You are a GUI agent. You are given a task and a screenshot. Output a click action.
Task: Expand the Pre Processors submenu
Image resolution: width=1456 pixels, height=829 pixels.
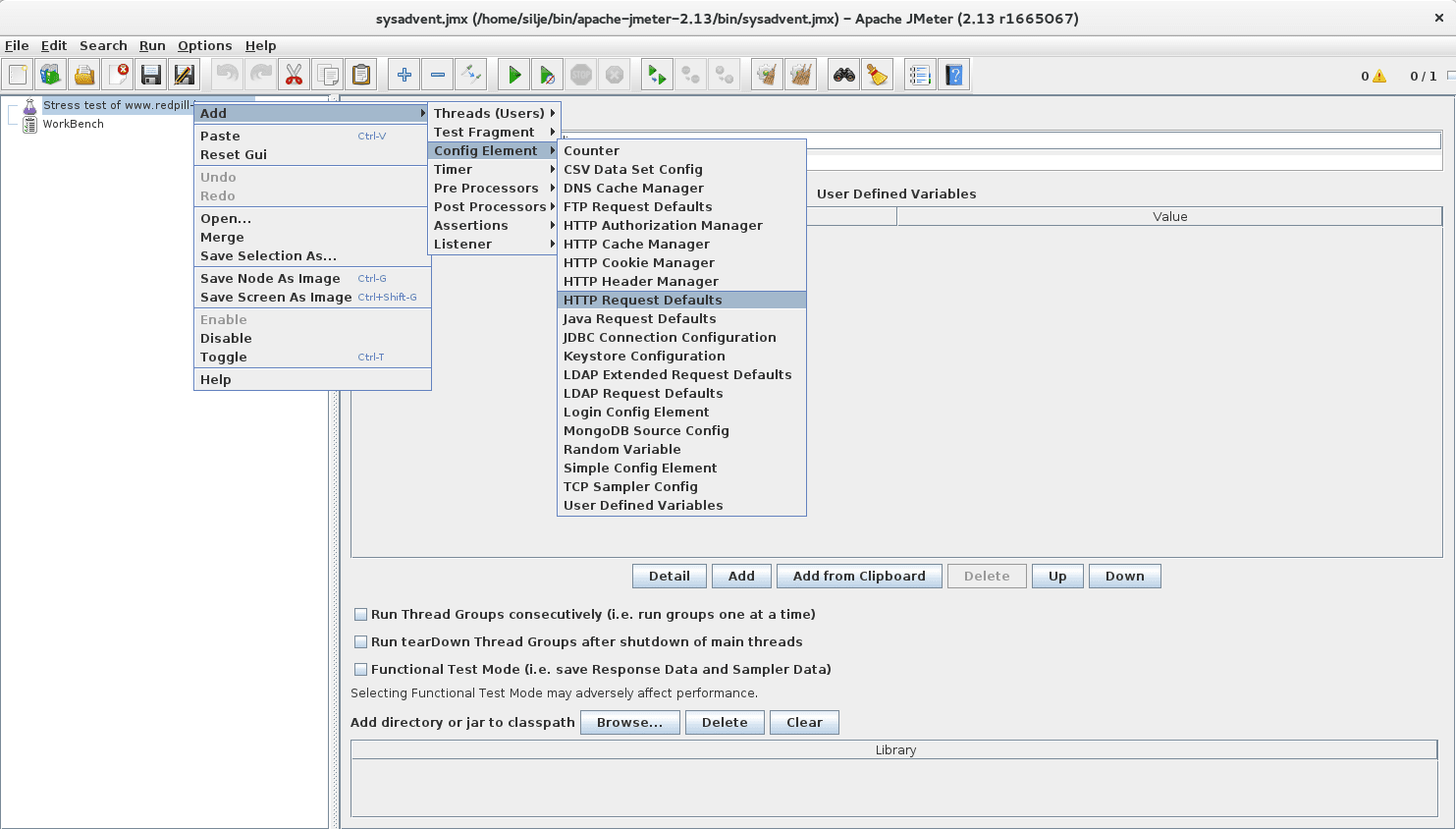494,188
